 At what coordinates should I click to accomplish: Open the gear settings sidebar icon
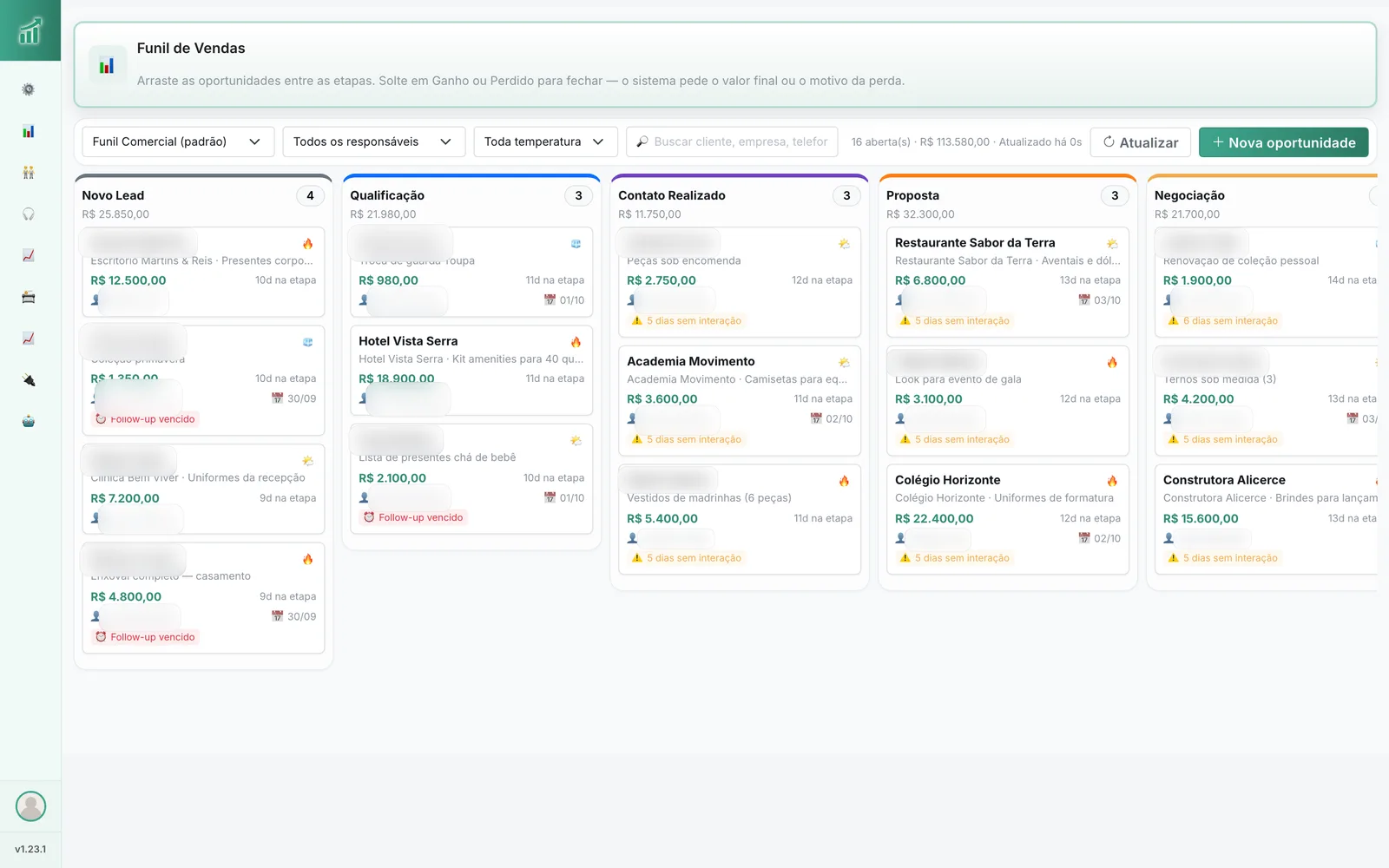click(x=29, y=89)
